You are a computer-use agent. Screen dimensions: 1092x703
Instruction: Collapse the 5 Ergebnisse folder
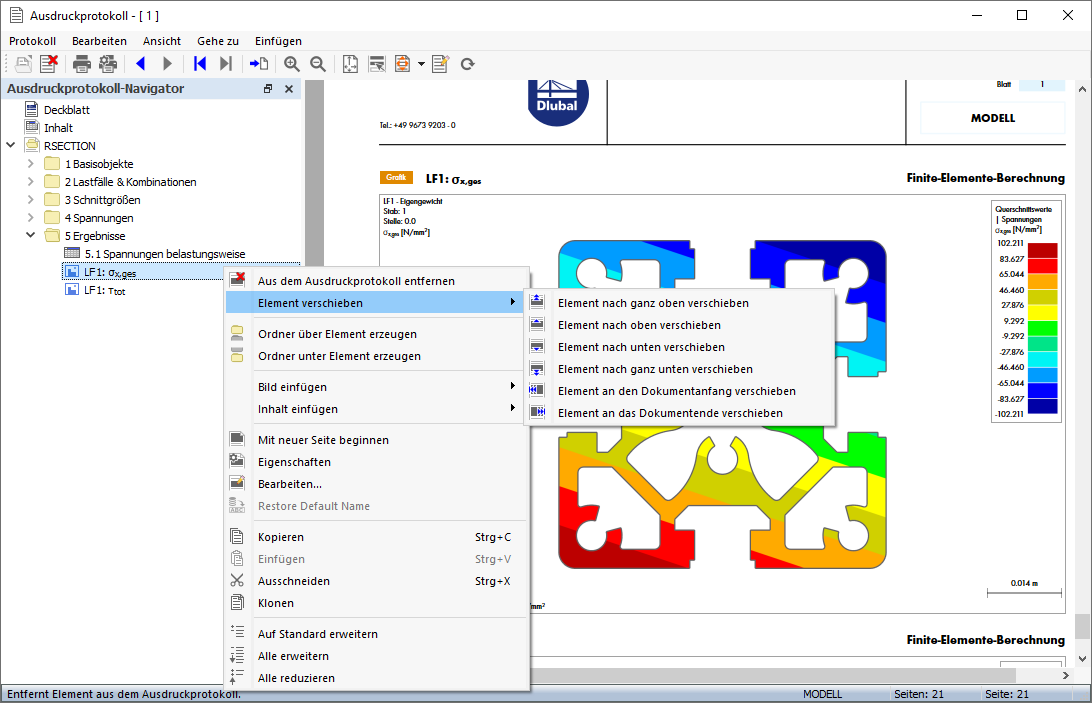click(31, 235)
